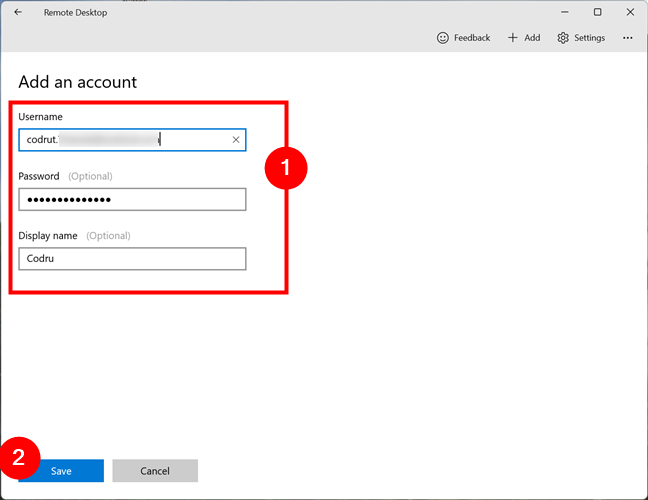Click the Display name label text

[49, 236]
